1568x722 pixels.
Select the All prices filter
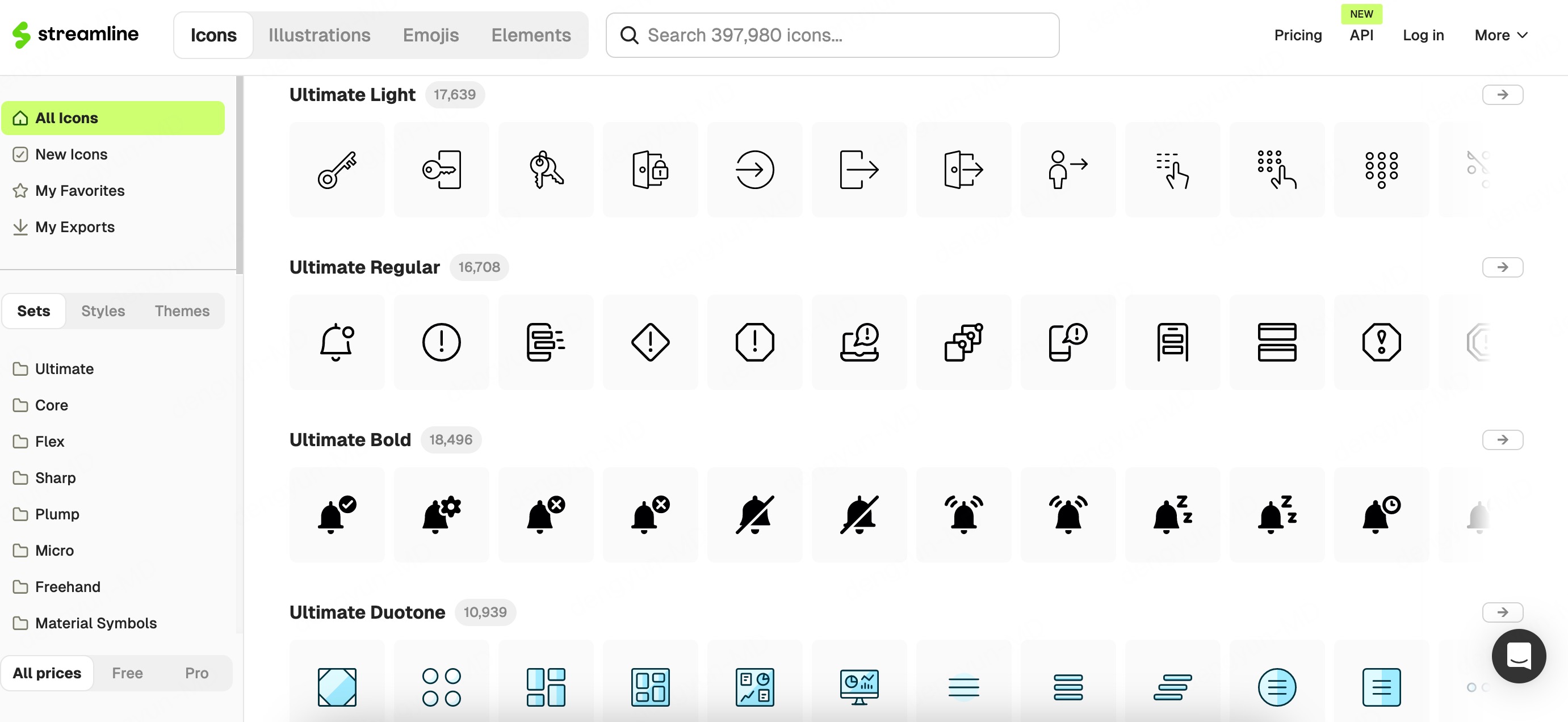47,673
